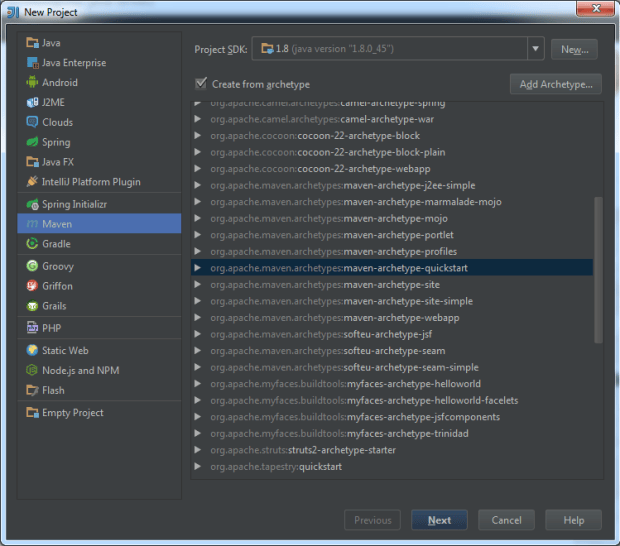Click the Java project type icon

32,43
